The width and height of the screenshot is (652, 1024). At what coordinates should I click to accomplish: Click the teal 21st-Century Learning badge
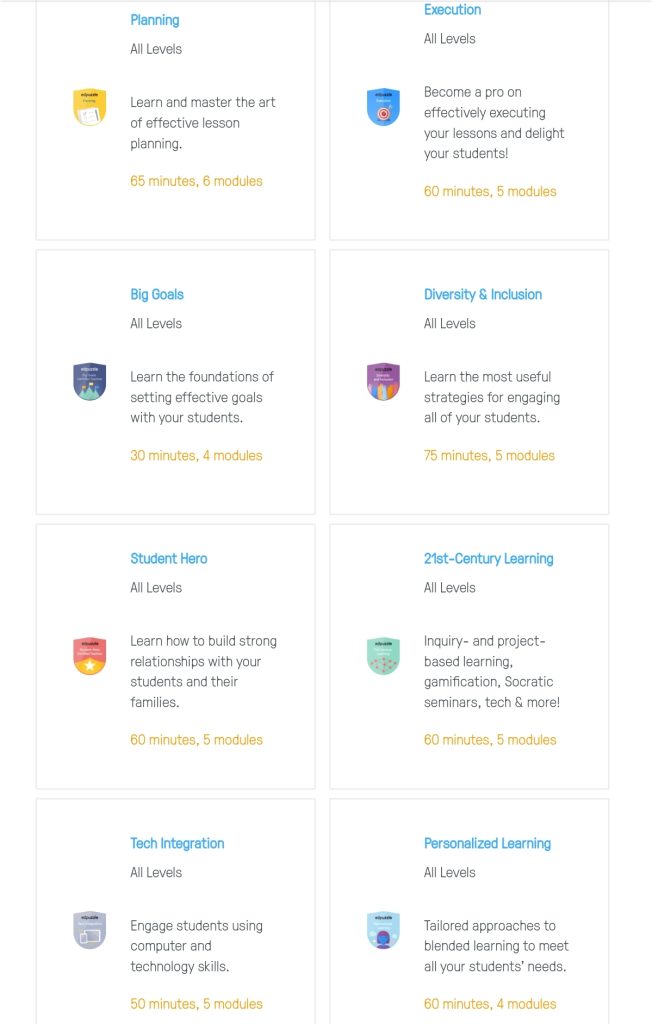(x=383, y=656)
